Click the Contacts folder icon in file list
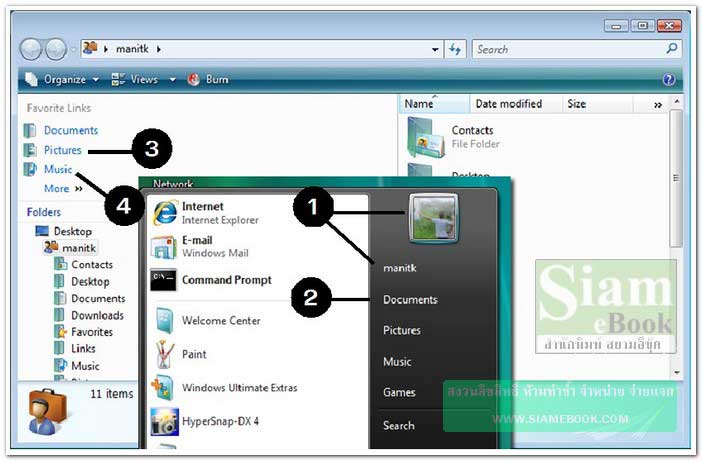 point(426,137)
